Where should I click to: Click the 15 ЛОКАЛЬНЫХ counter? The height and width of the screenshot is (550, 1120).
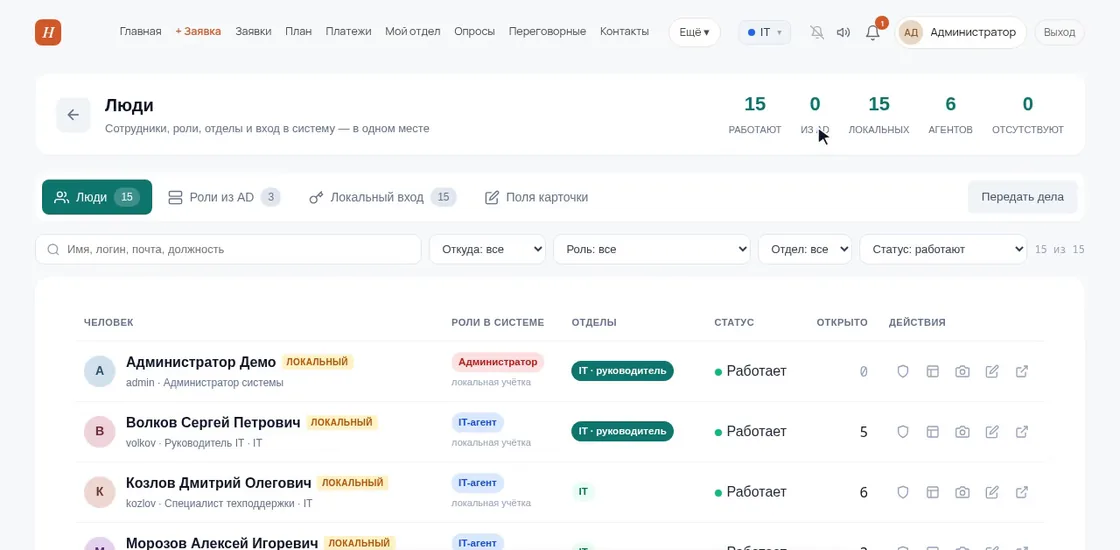[x=879, y=115]
